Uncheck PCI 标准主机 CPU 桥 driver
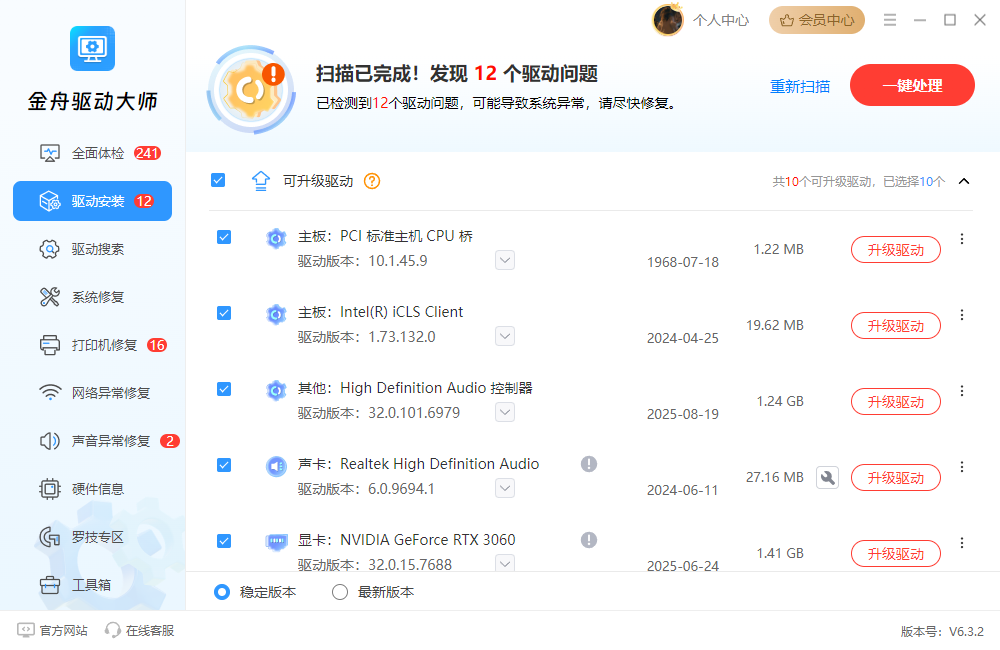1000x650 pixels. pyautogui.click(x=224, y=237)
